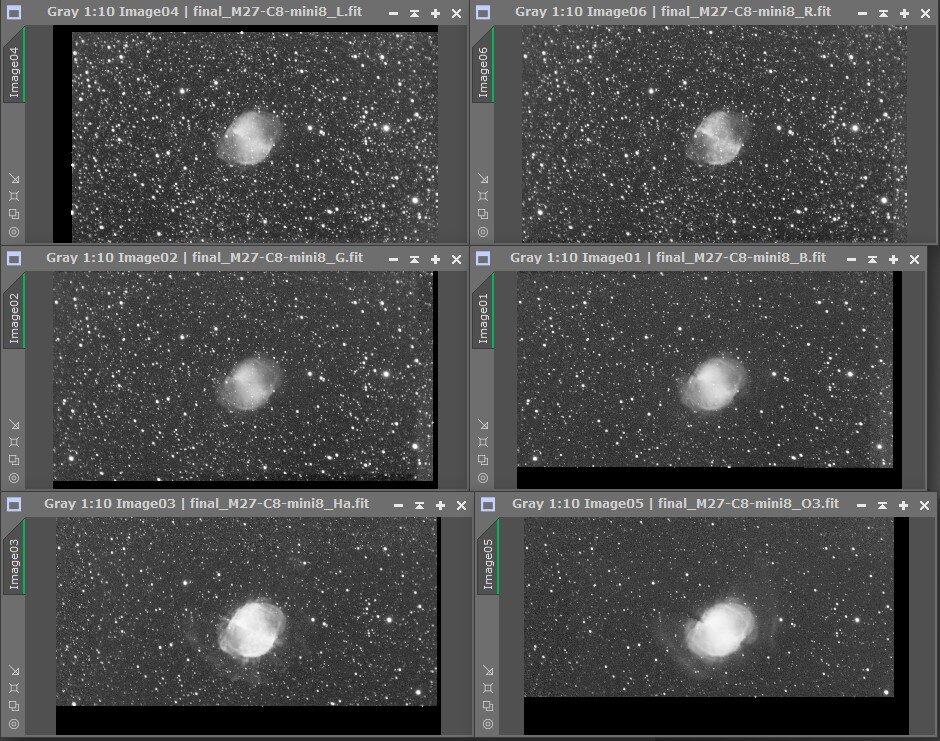Click the fit-view corners icon in Image06 window
This screenshot has height=741, width=940.
point(483,196)
